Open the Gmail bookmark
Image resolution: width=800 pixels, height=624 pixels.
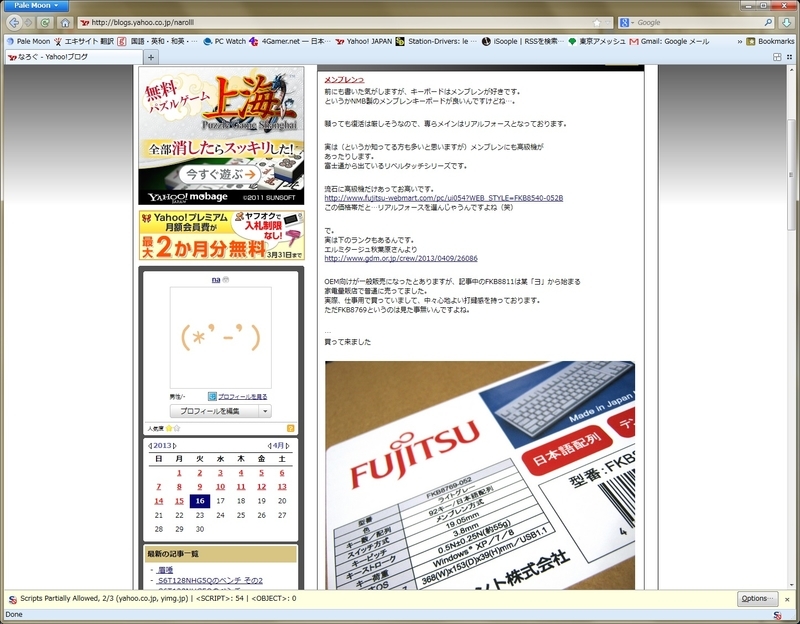coord(669,41)
